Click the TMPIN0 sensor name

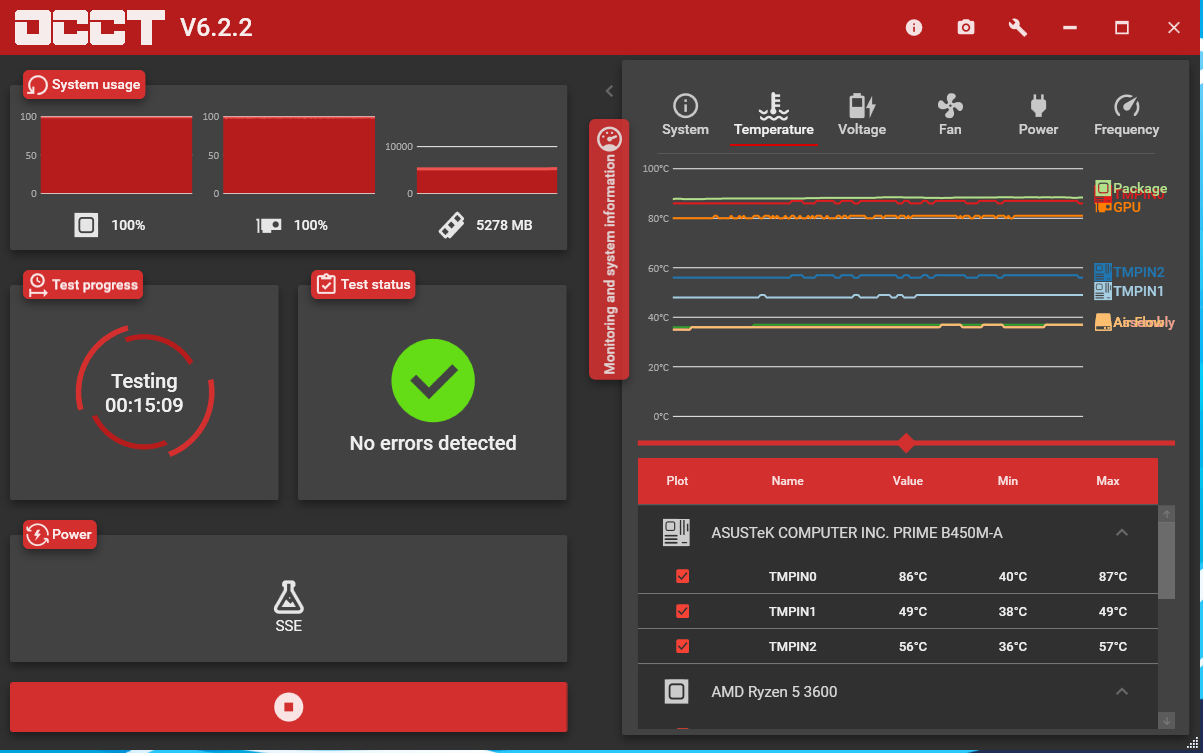(x=793, y=577)
